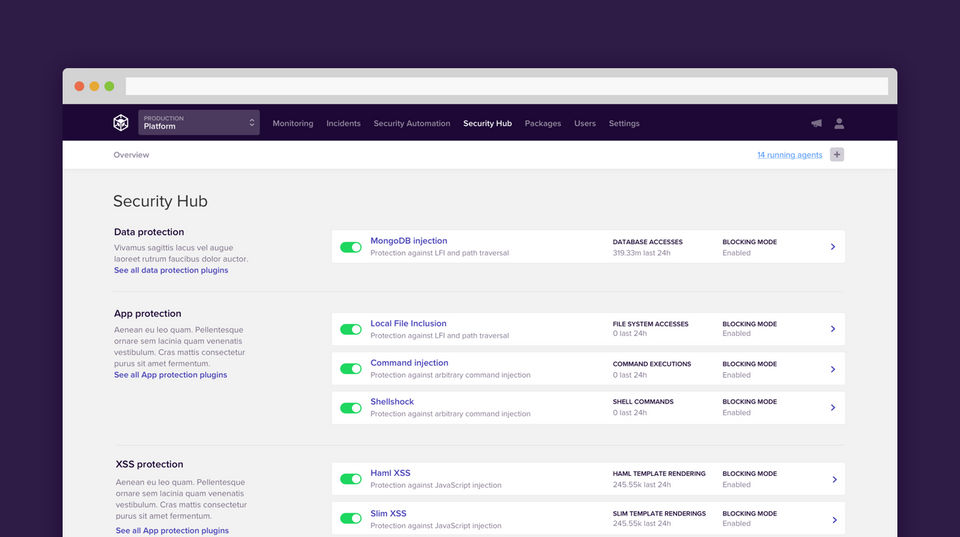
Task: Expand the Haml XSS row chevron
Action: coord(834,479)
